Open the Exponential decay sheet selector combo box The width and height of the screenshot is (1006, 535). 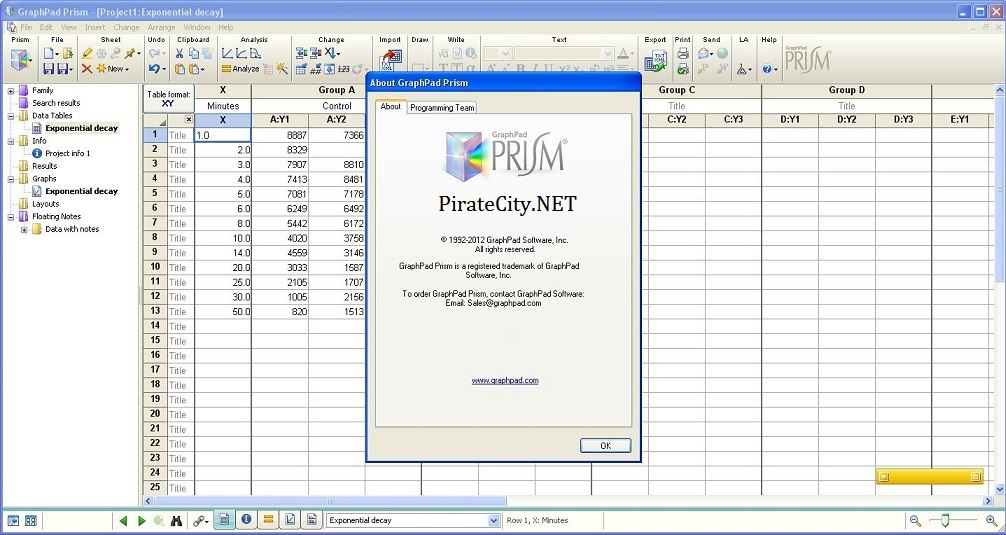[413, 520]
